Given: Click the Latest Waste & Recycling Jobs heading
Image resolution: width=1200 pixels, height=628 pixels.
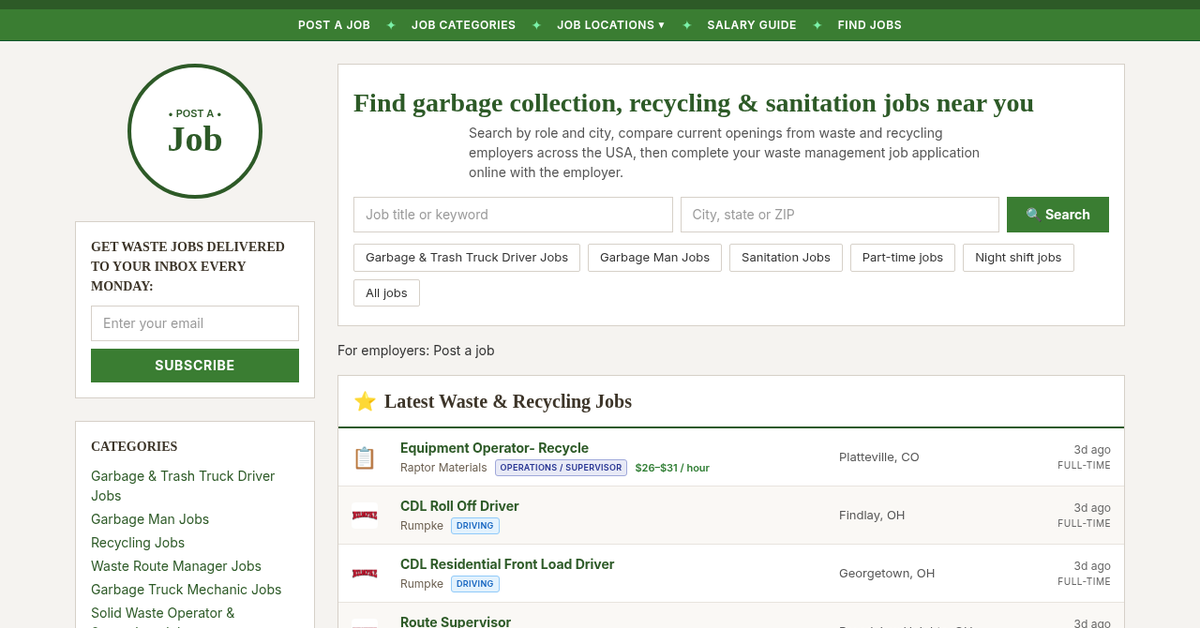Looking at the screenshot, I should click(508, 401).
